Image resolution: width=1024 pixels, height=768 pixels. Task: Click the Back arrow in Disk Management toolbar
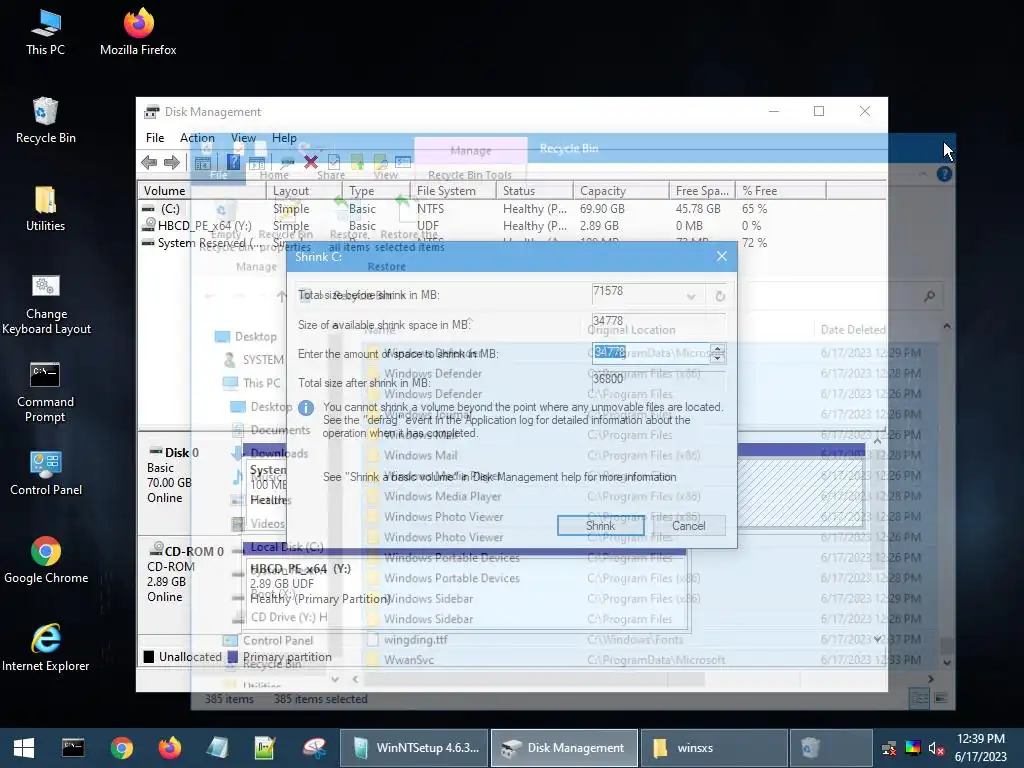pyautogui.click(x=149, y=162)
